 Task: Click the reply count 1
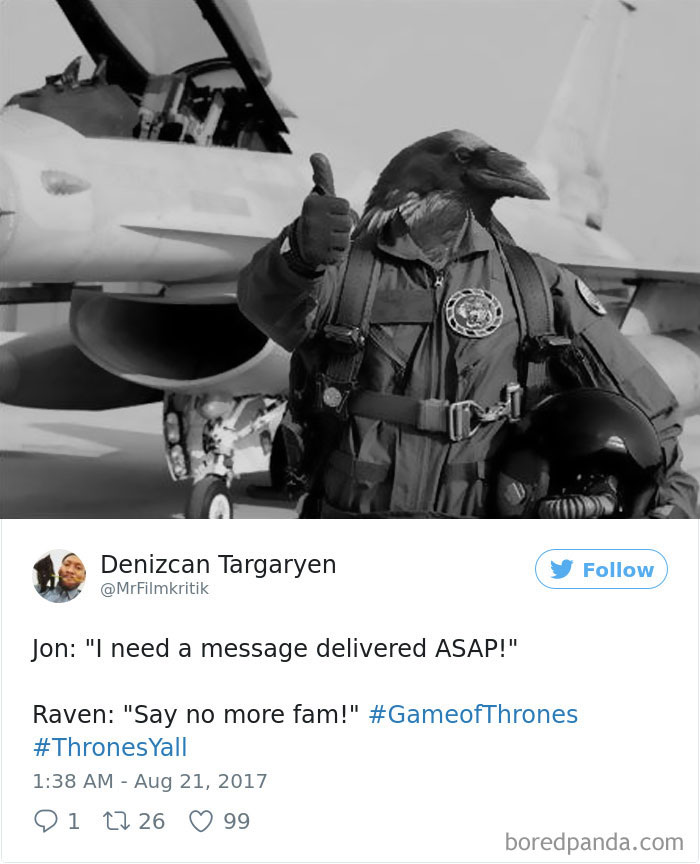pos(73,821)
